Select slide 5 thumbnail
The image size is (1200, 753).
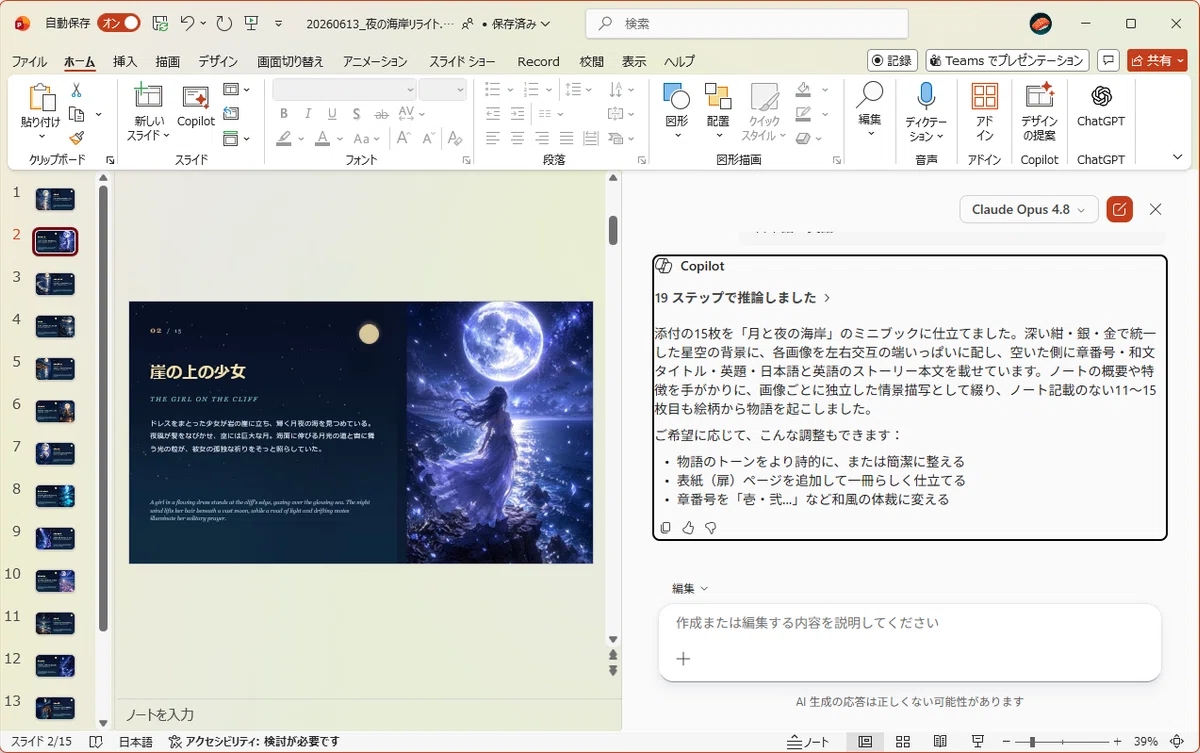(55, 368)
